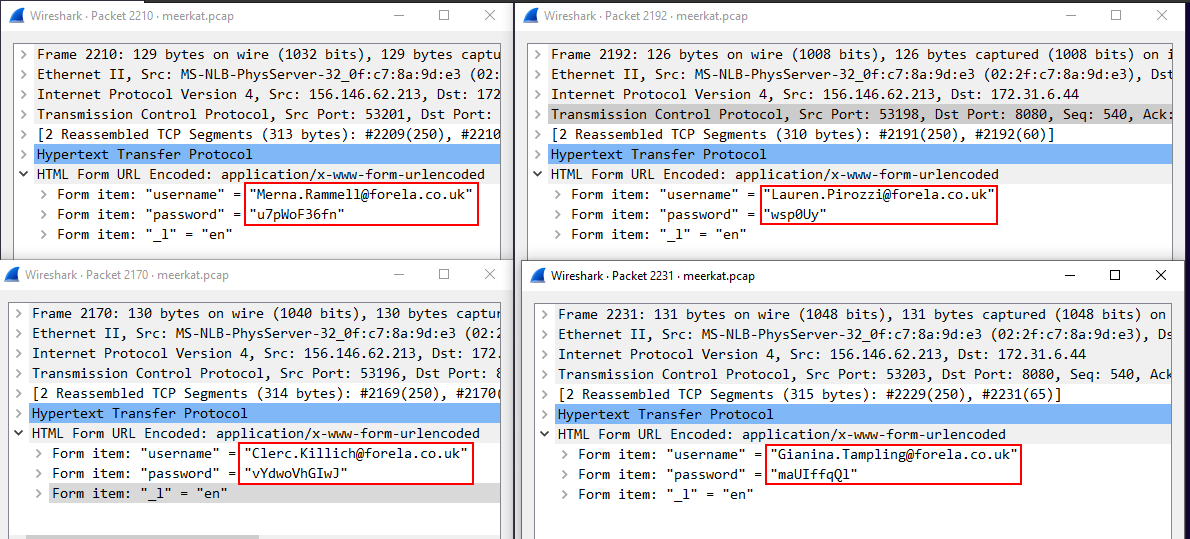The height and width of the screenshot is (539, 1190).
Task: Expand Frame 2192 details row
Action: (538, 54)
